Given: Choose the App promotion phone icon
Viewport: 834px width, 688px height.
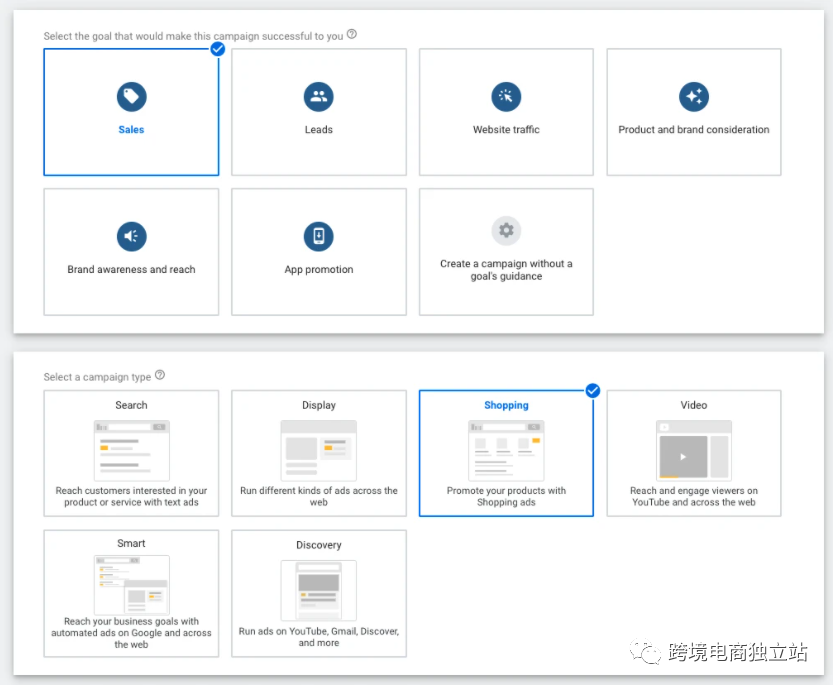Looking at the screenshot, I should pos(319,236).
